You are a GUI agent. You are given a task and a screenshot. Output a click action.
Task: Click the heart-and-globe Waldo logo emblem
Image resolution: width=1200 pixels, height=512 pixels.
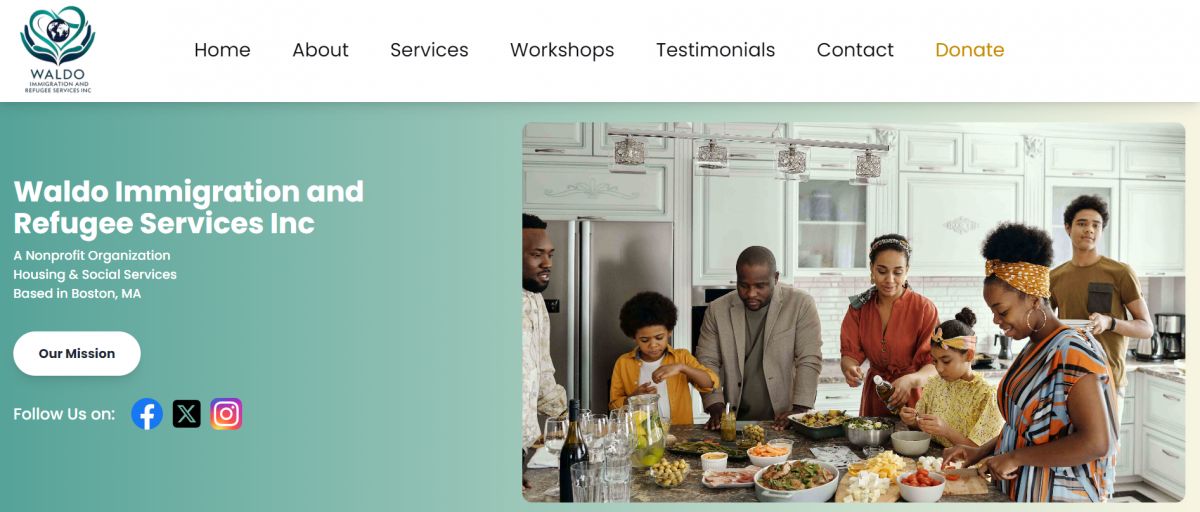tap(57, 37)
